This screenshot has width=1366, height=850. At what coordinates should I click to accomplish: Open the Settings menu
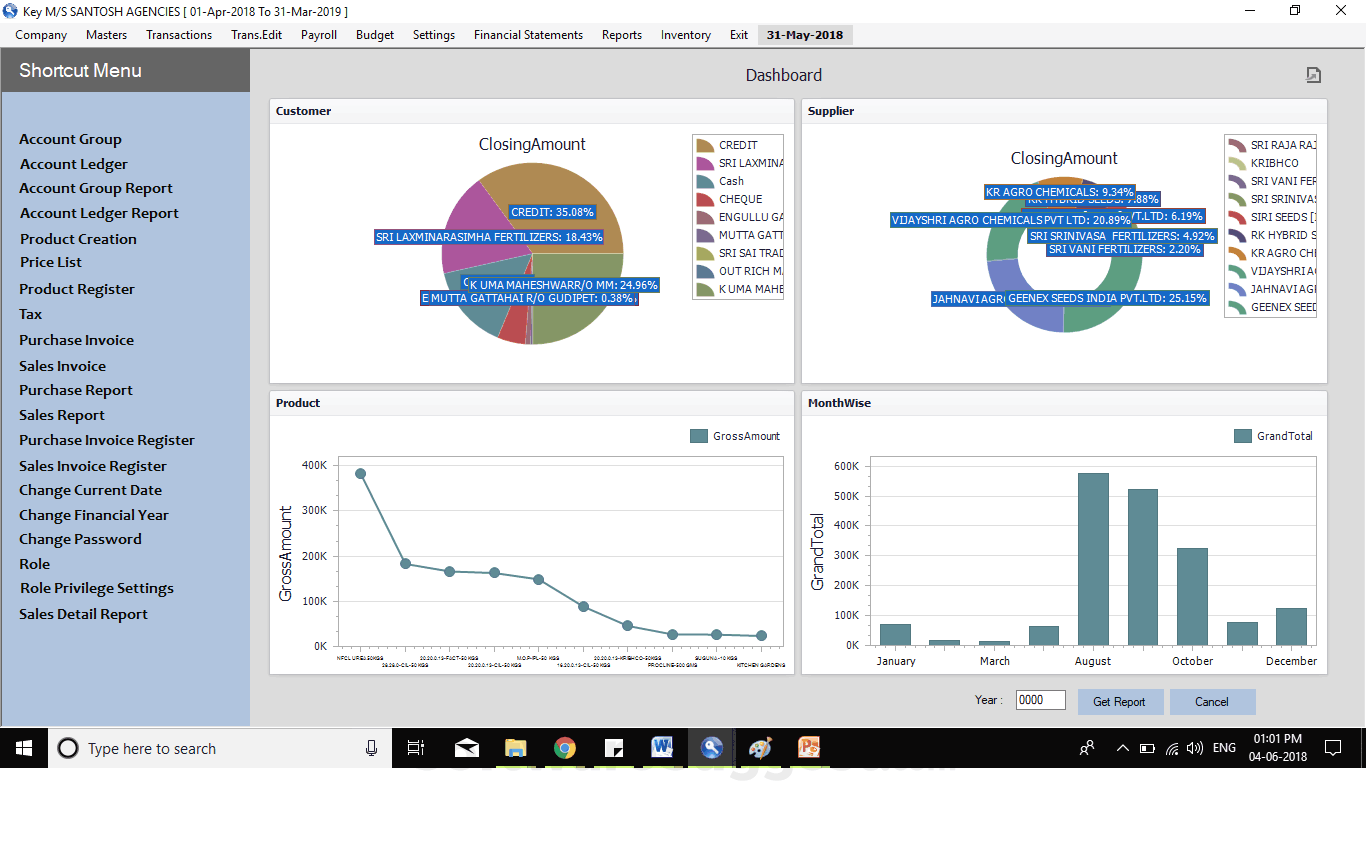pos(434,35)
